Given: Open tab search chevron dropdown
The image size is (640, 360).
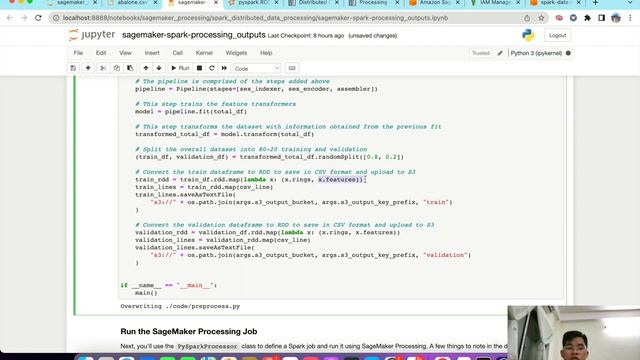Looking at the screenshot, I should pyautogui.click(x=631, y=3).
